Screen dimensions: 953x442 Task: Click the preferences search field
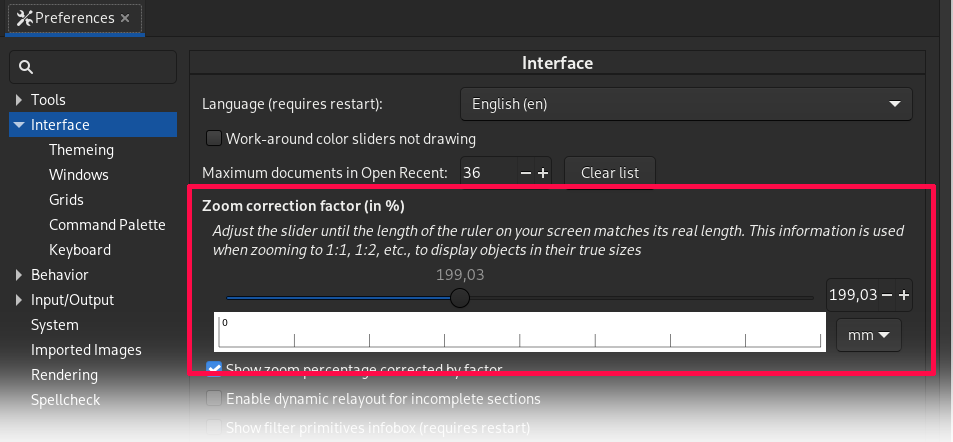(93, 67)
